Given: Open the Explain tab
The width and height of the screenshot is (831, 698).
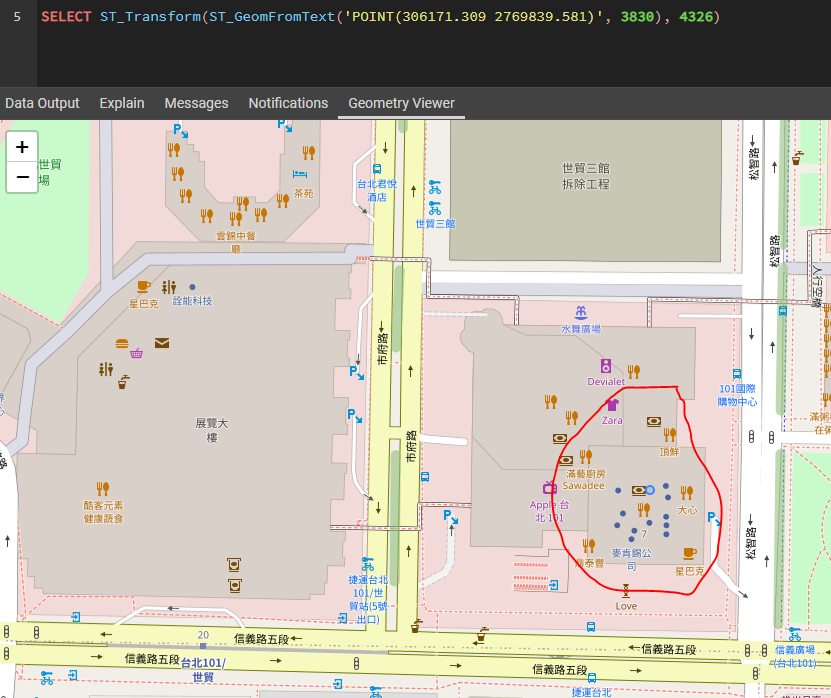Looking at the screenshot, I should (x=122, y=103).
